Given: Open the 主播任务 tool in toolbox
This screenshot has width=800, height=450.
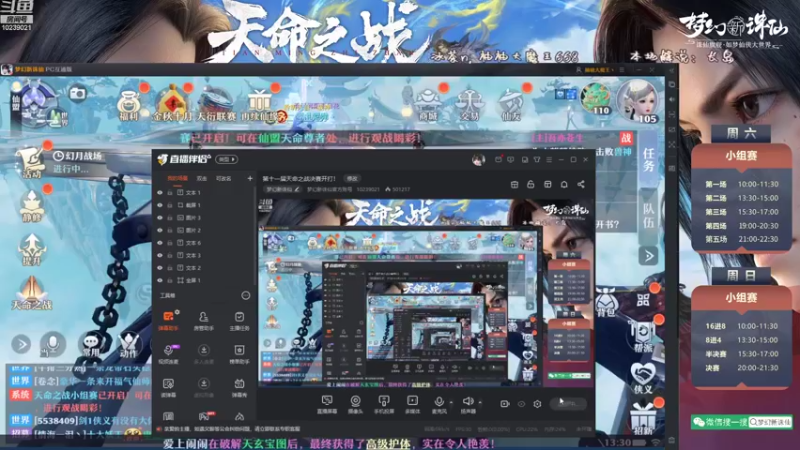Looking at the screenshot, I should coord(239,321).
